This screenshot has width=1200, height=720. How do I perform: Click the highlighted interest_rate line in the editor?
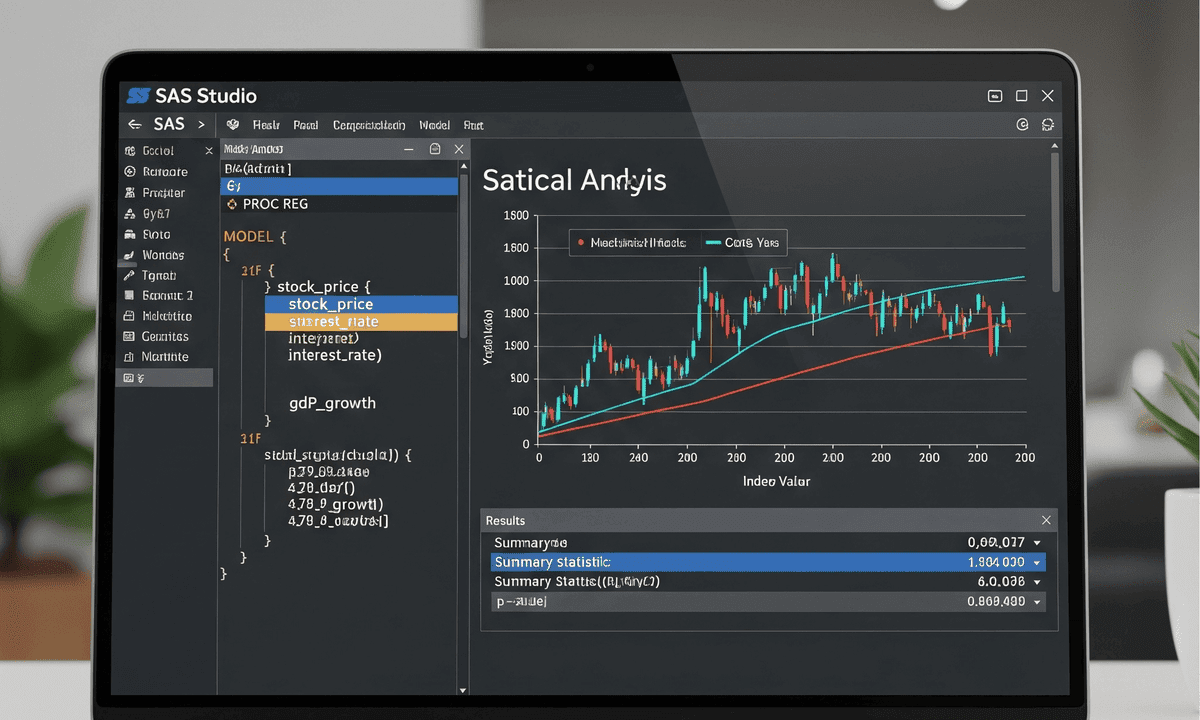[331, 321]
